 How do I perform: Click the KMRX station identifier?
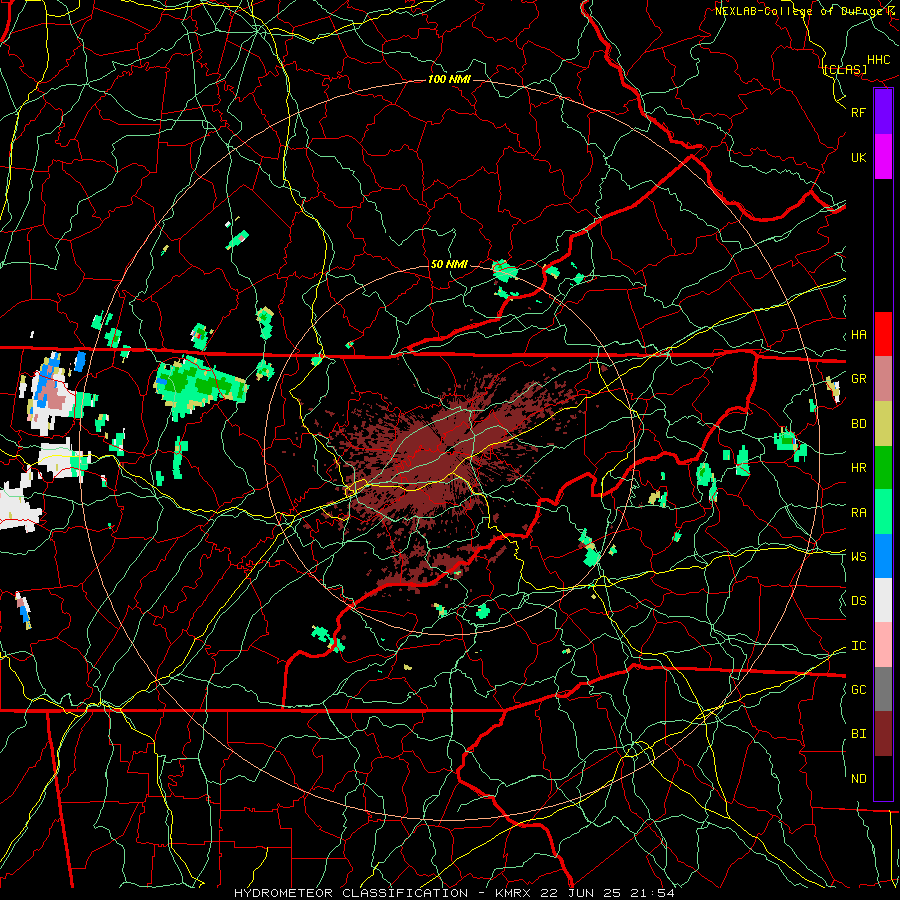click(513, 893)
